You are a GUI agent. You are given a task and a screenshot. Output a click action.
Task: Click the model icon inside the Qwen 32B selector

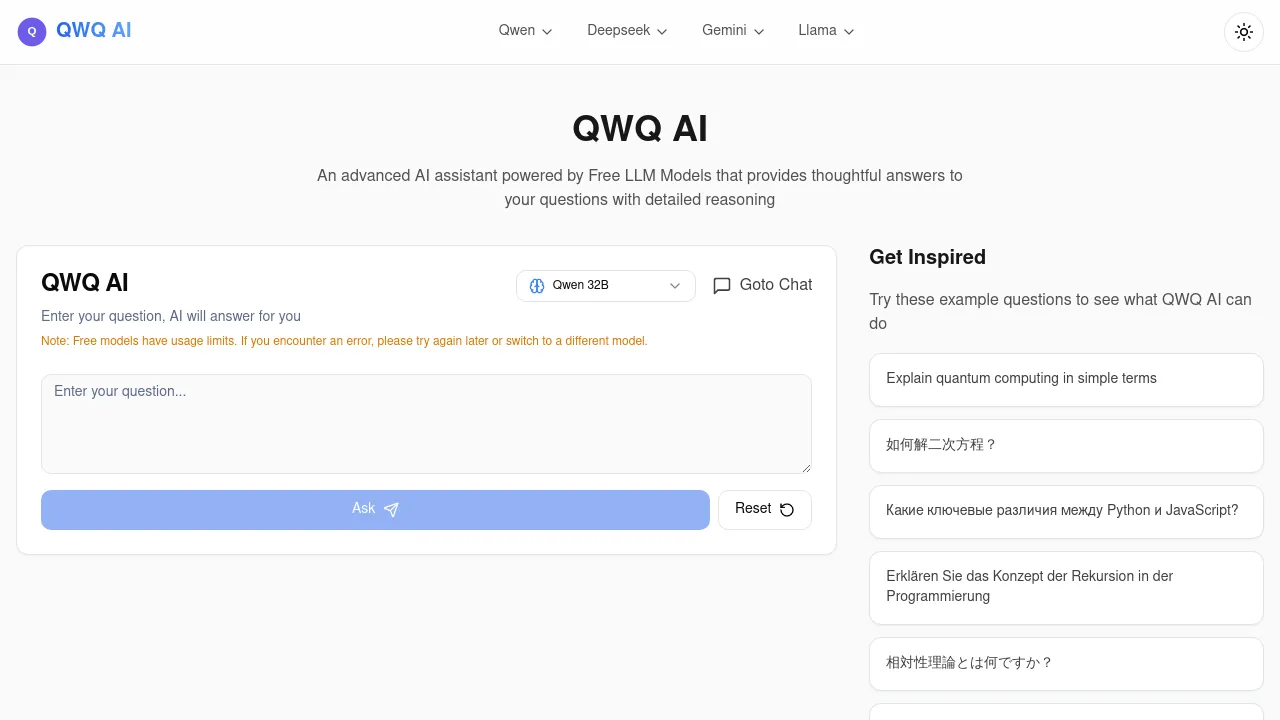(x=537, y=285)
